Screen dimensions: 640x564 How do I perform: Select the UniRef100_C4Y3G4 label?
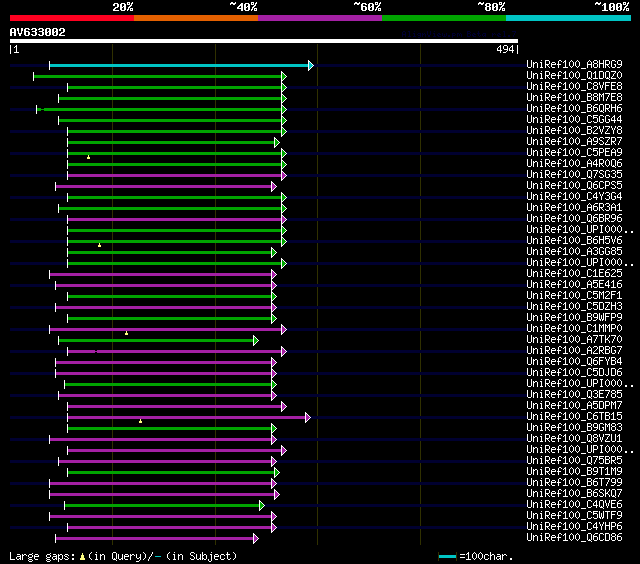pos(574,197)
